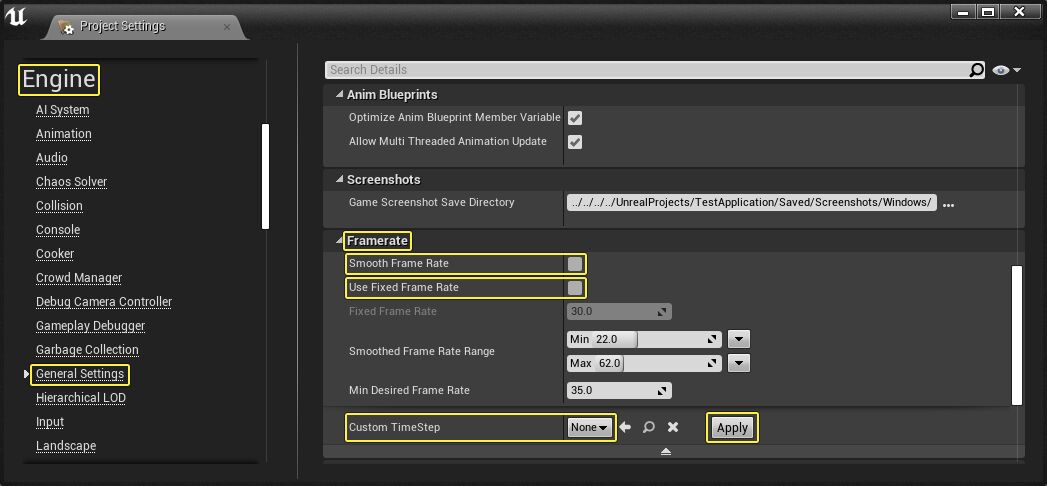Image resolution: width=1047 pixels, height=486 pixels.
Task: Open the Max range type dropdown arrow
Action: tap(738, 363)
